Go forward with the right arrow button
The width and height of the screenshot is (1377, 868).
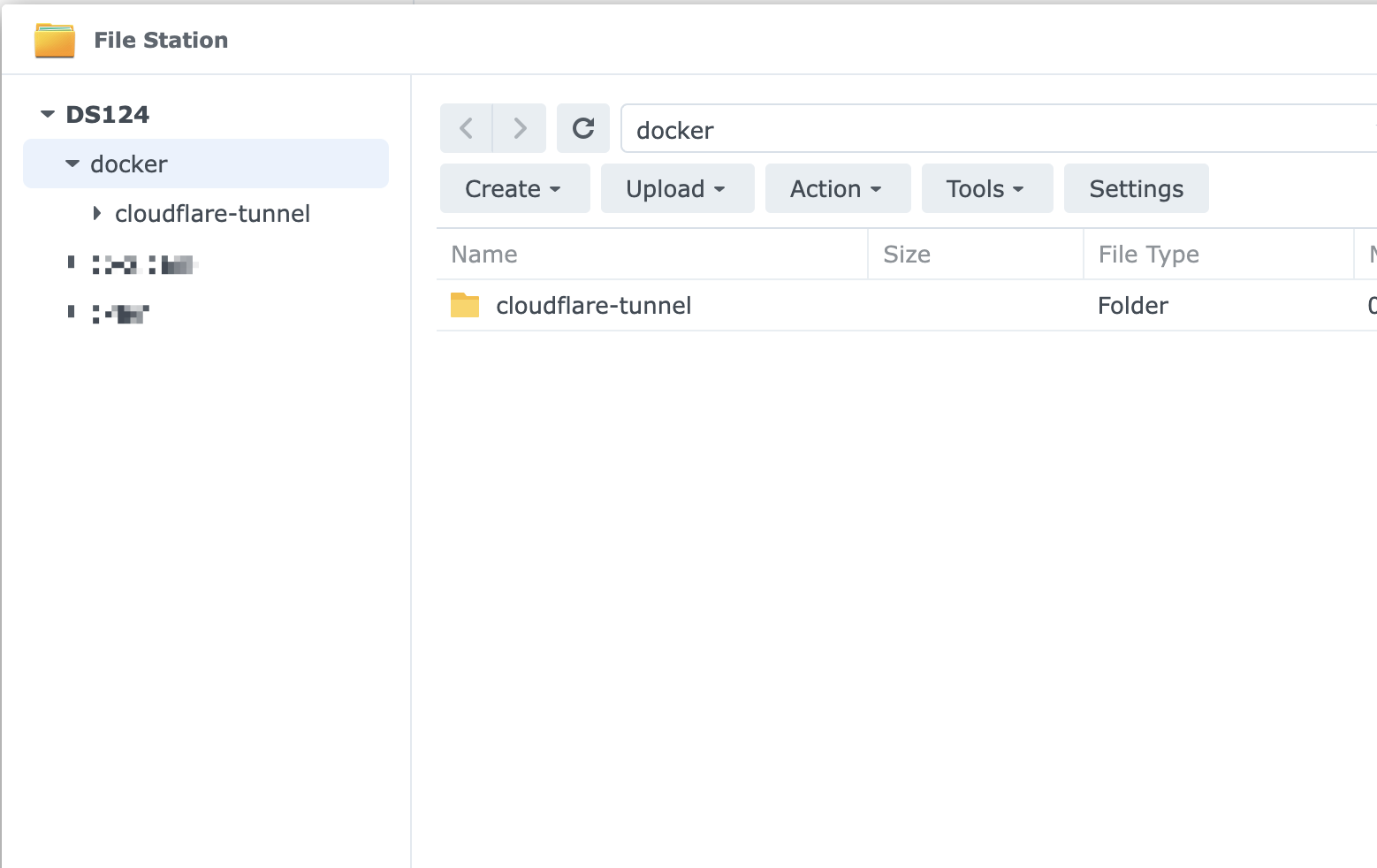(520, 128)
